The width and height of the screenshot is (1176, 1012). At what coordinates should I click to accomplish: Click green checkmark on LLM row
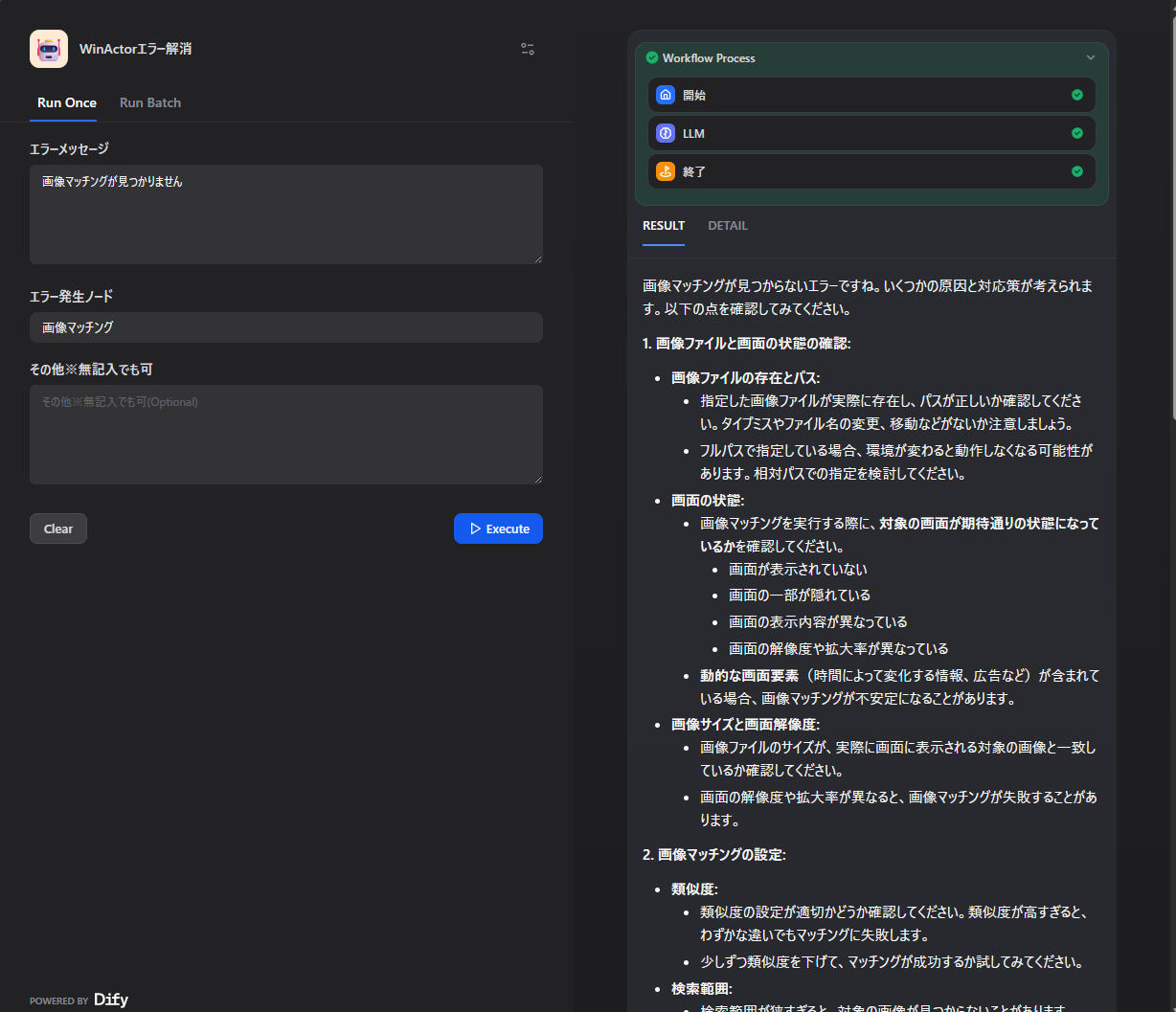point(1077,133)
